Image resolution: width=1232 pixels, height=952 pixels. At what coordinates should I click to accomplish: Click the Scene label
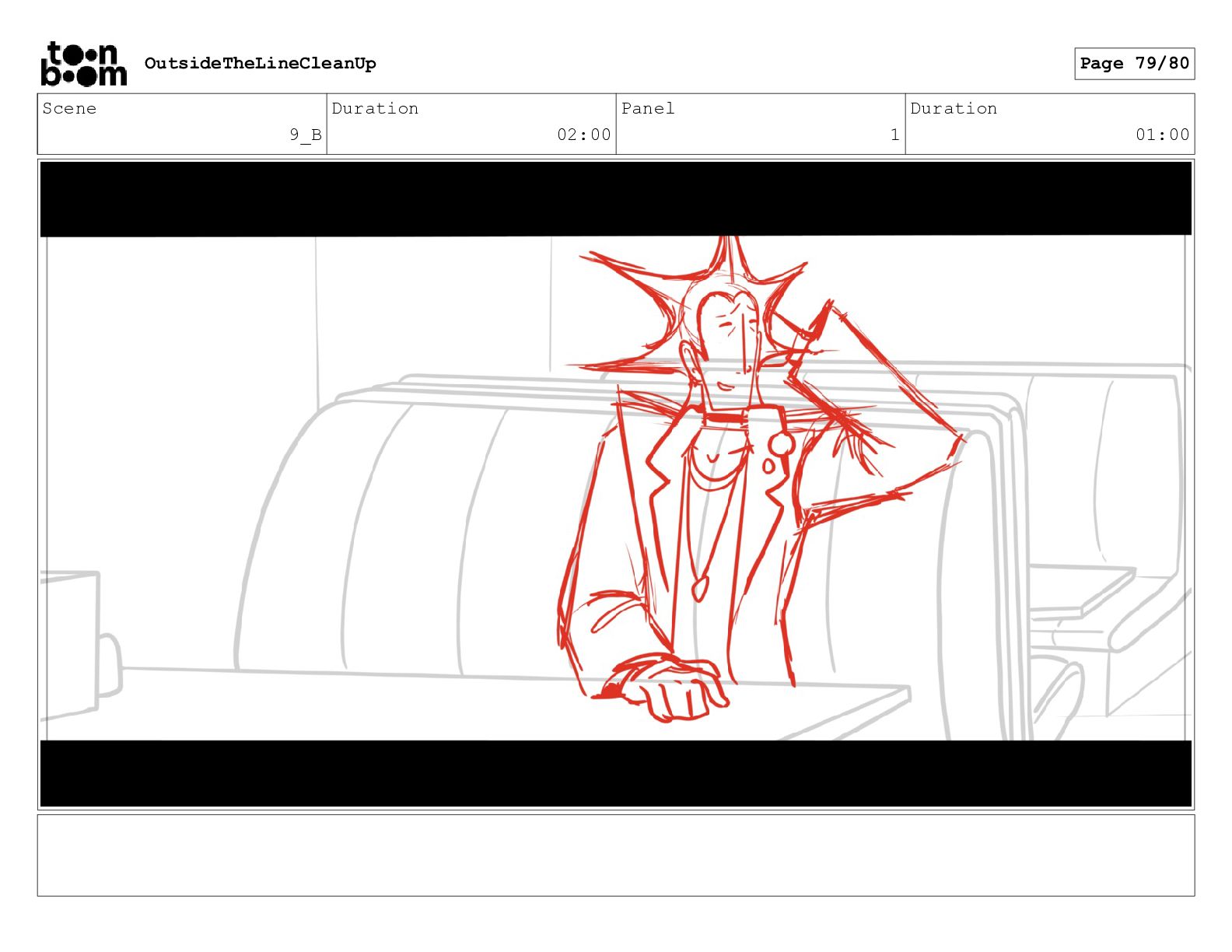(69, 108)
